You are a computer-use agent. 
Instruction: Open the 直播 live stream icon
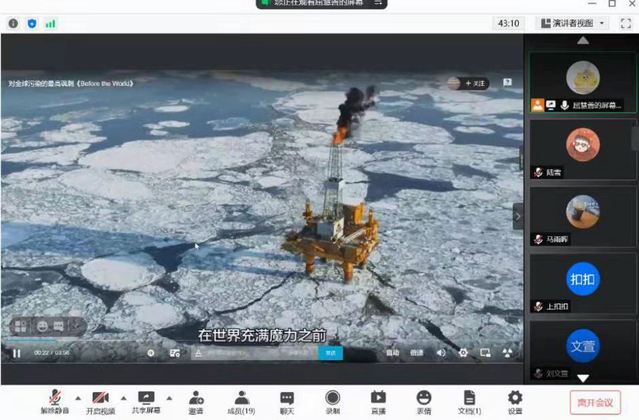tap(378, 402)
